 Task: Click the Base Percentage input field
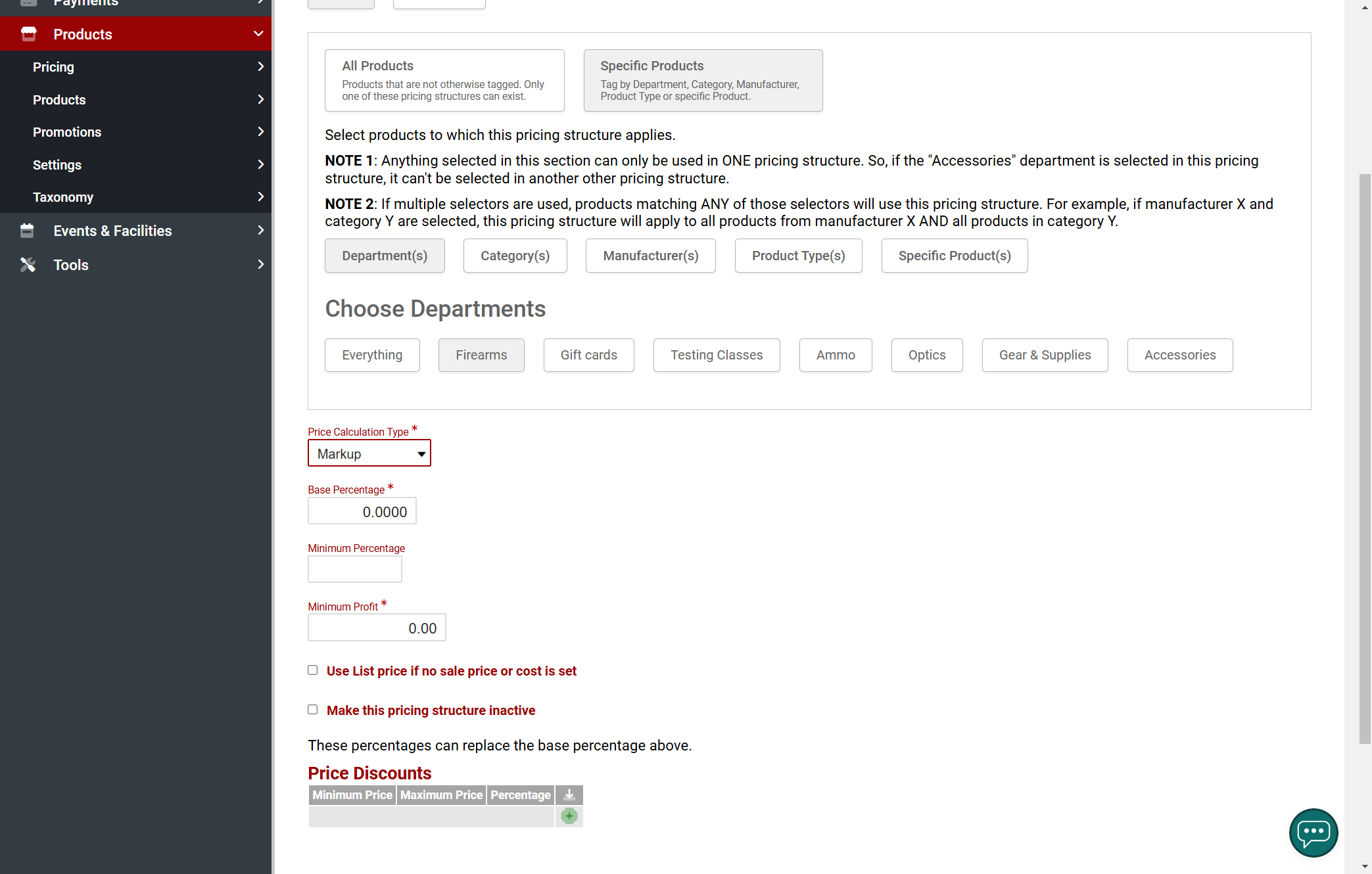pos(362,511)
